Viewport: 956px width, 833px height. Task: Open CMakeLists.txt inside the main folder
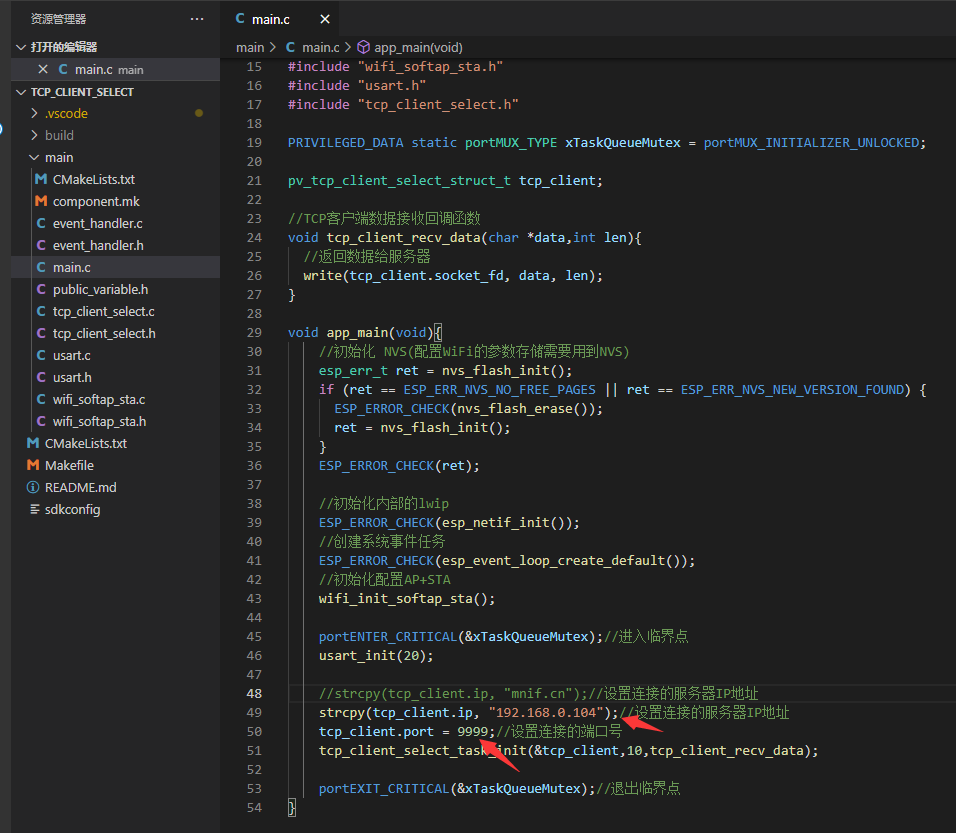[93, 179]
